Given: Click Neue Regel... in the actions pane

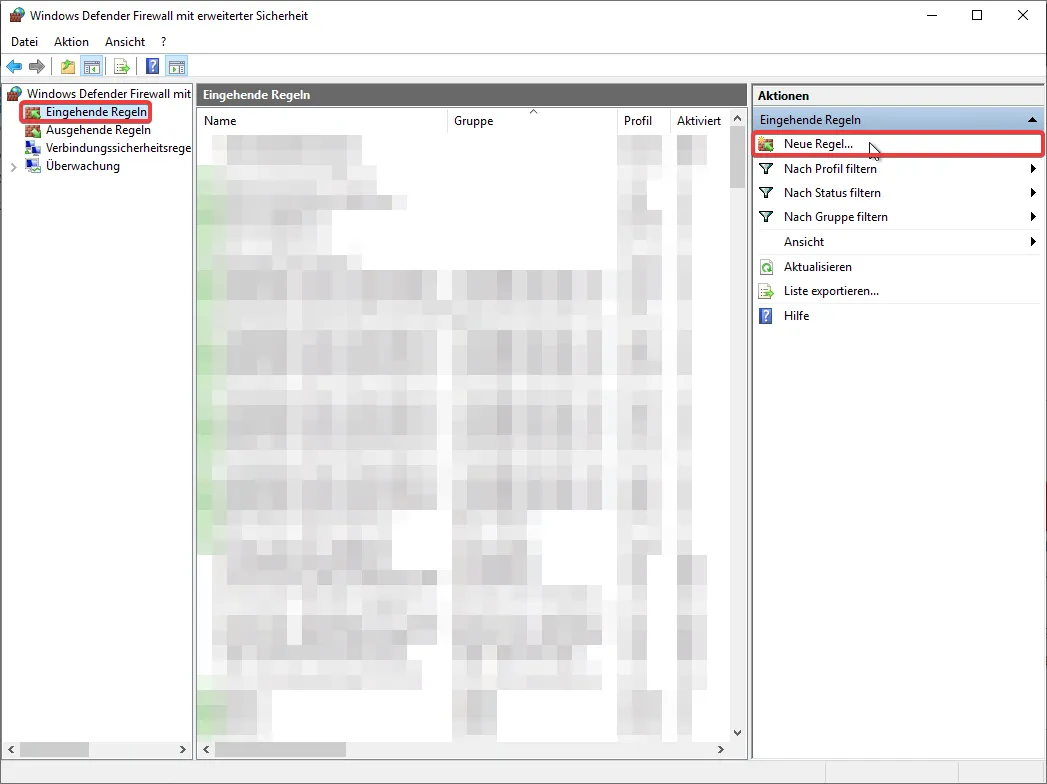Looking at the screenshot, I should (898, 144).
